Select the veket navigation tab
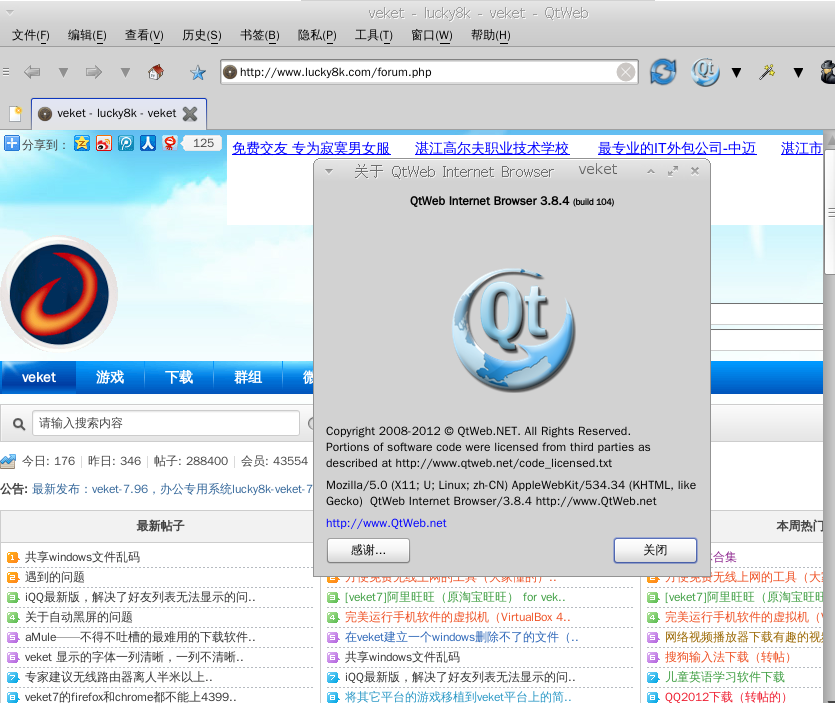 (38, 377)
